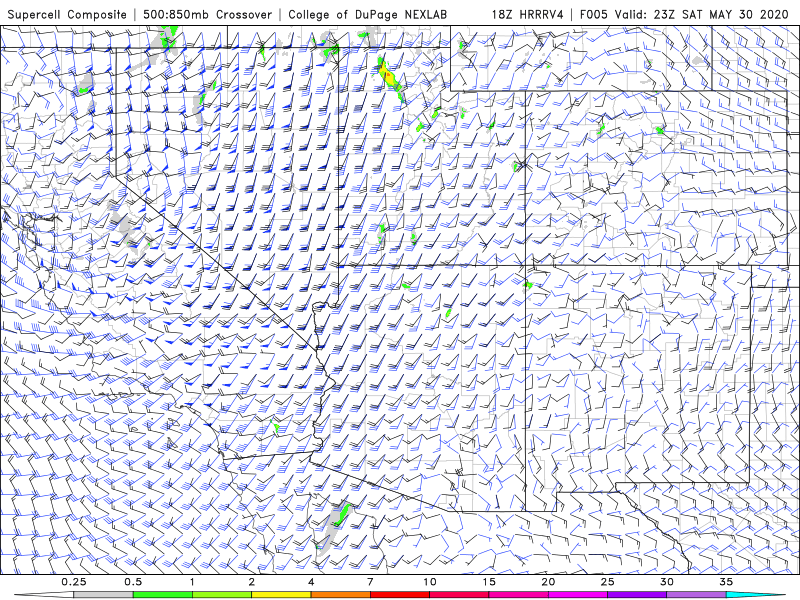Click the legend value '2'
The height and width of the screenshot is (600, 800).
[252, 582]
